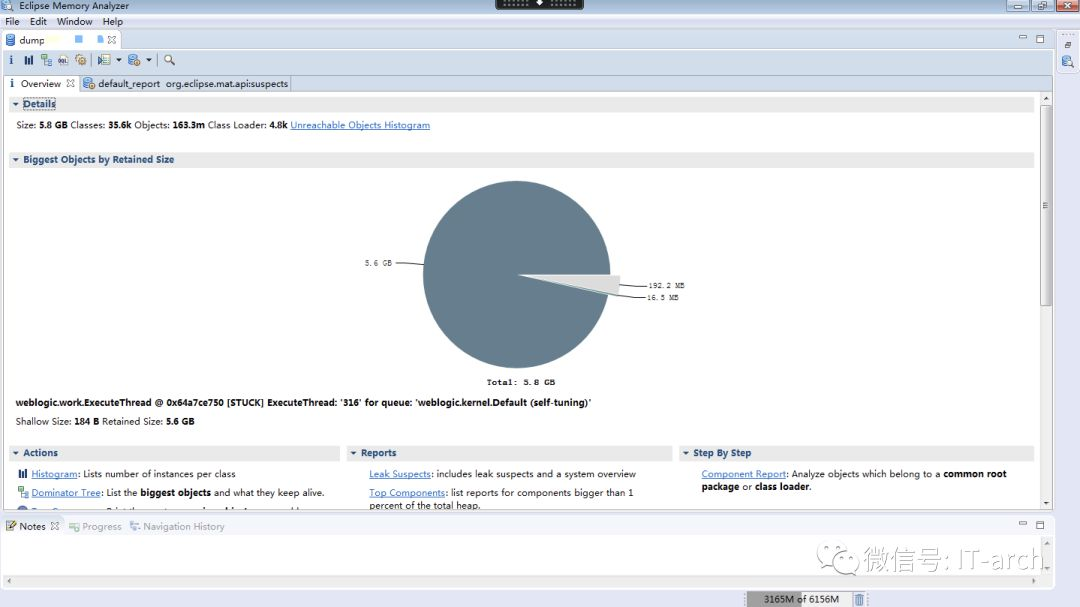The width and height of the screenshot is (1080, 607).
Task: Open Unreachable Objects Histogram link
Action: 360,125
